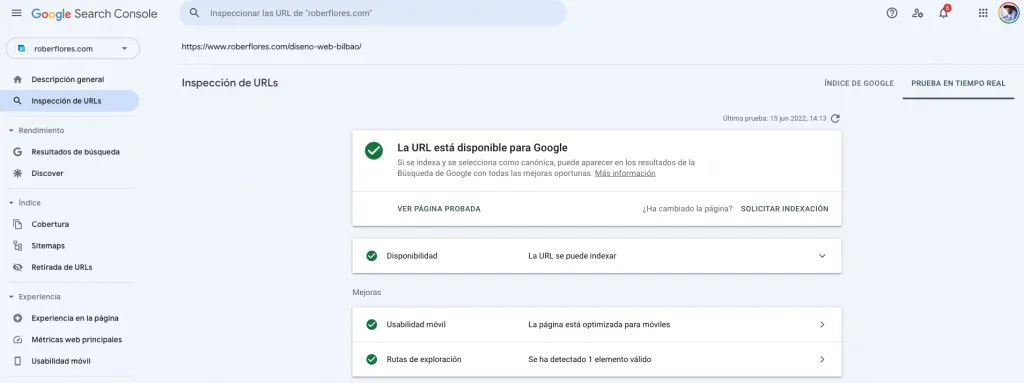This screenshot has height=383, width=1024.
Task: Select Prueba en tiempo real tab
Action: [x=958, y=83]
